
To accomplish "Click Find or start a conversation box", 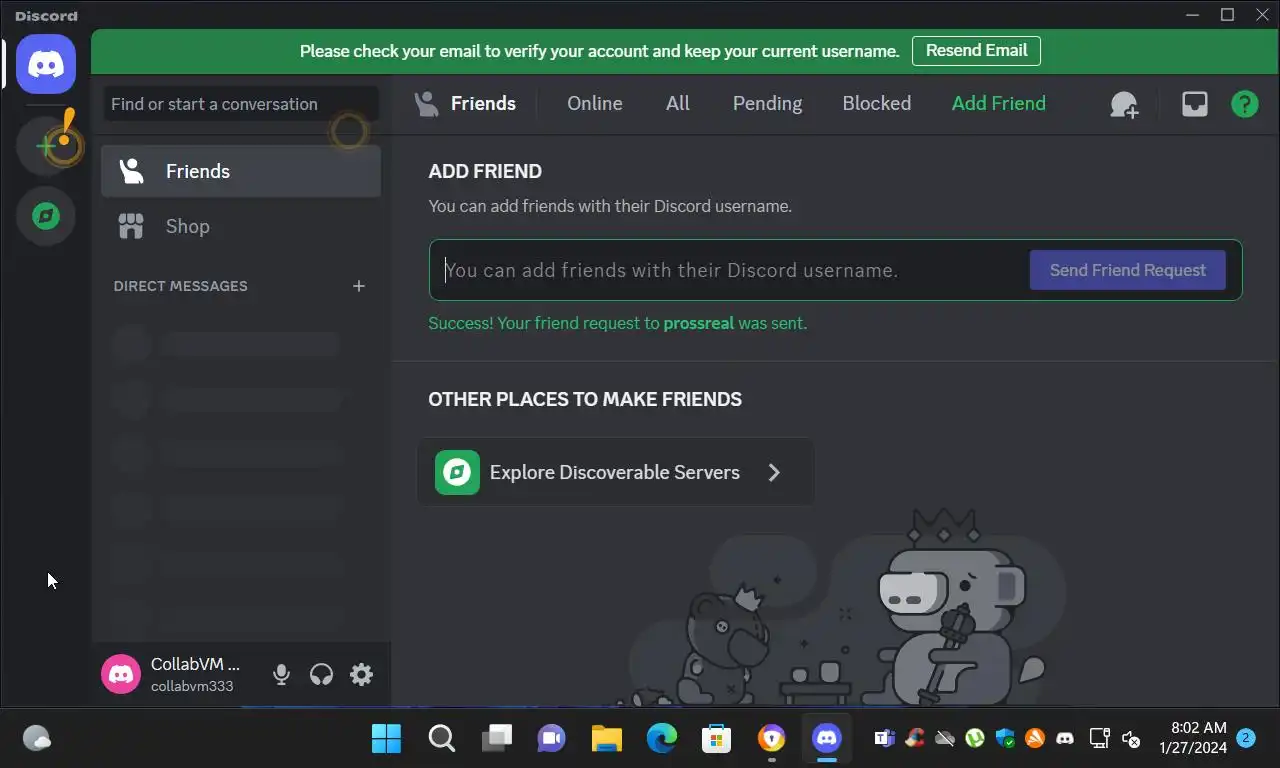I will point(241,104).
